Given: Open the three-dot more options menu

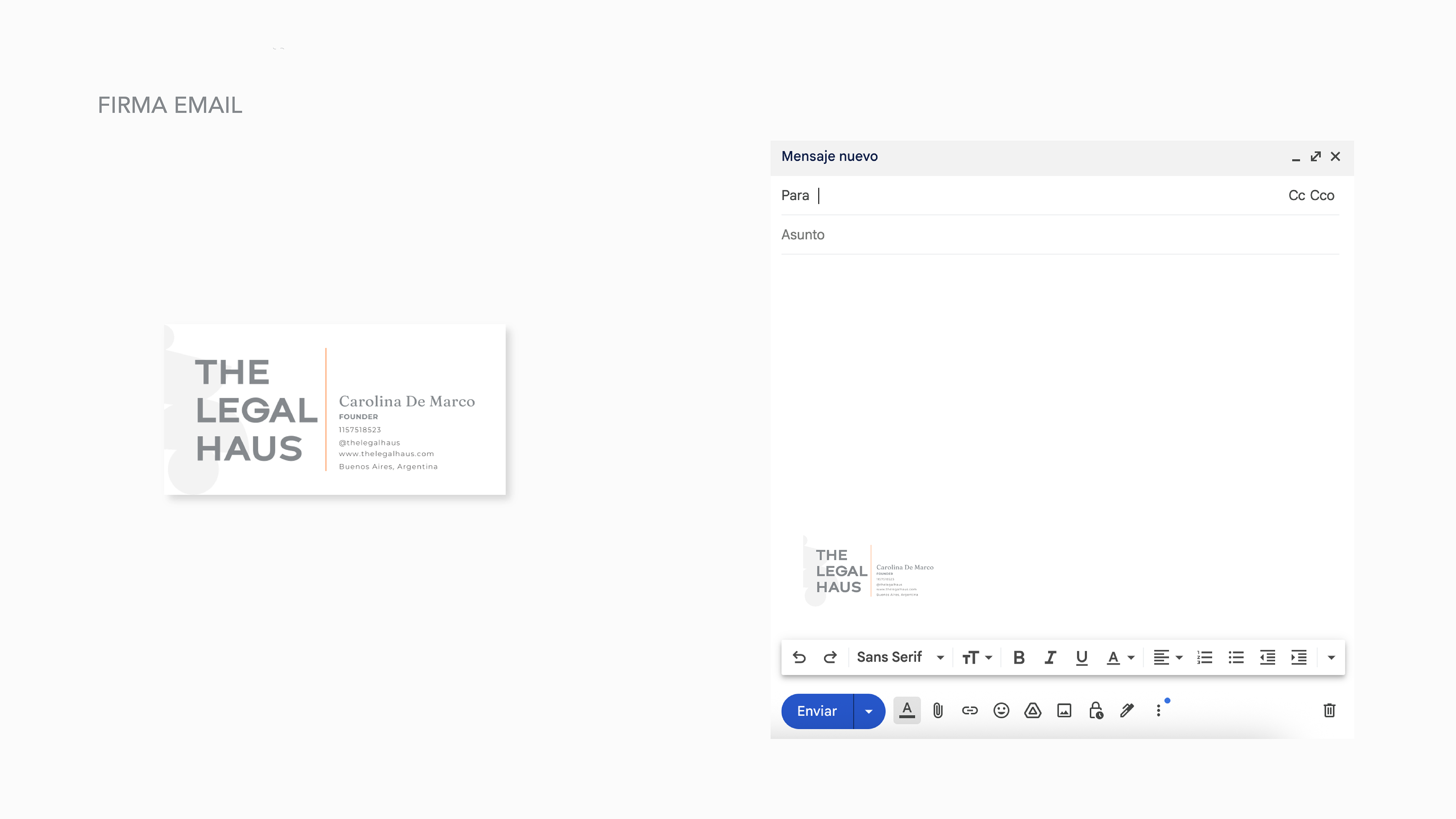Looking at the screenshot, I should tap(1158, 711).
